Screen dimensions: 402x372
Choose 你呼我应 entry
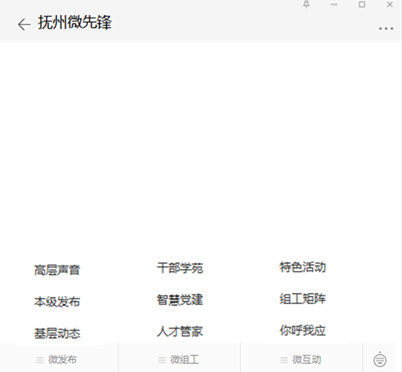pyautogui.click(x=303, y=330)
